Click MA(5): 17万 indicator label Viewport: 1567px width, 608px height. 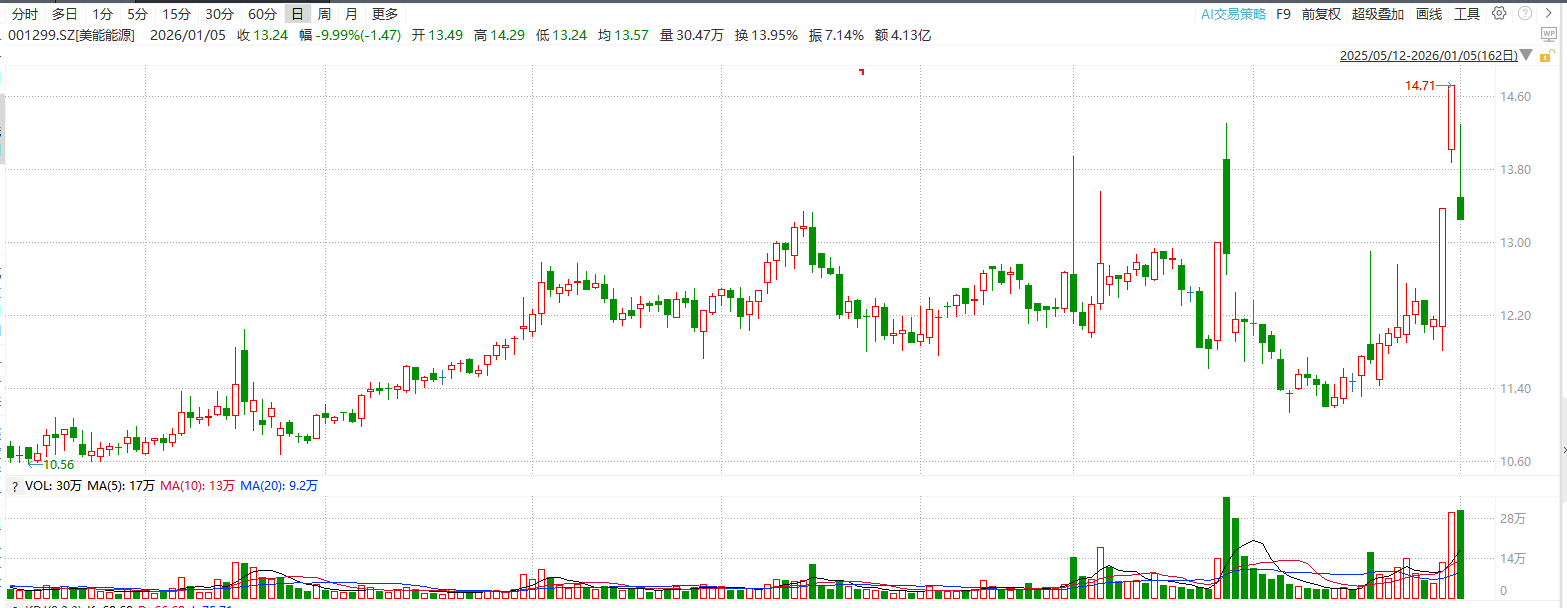pyautogui.click(x=121, y=486)
